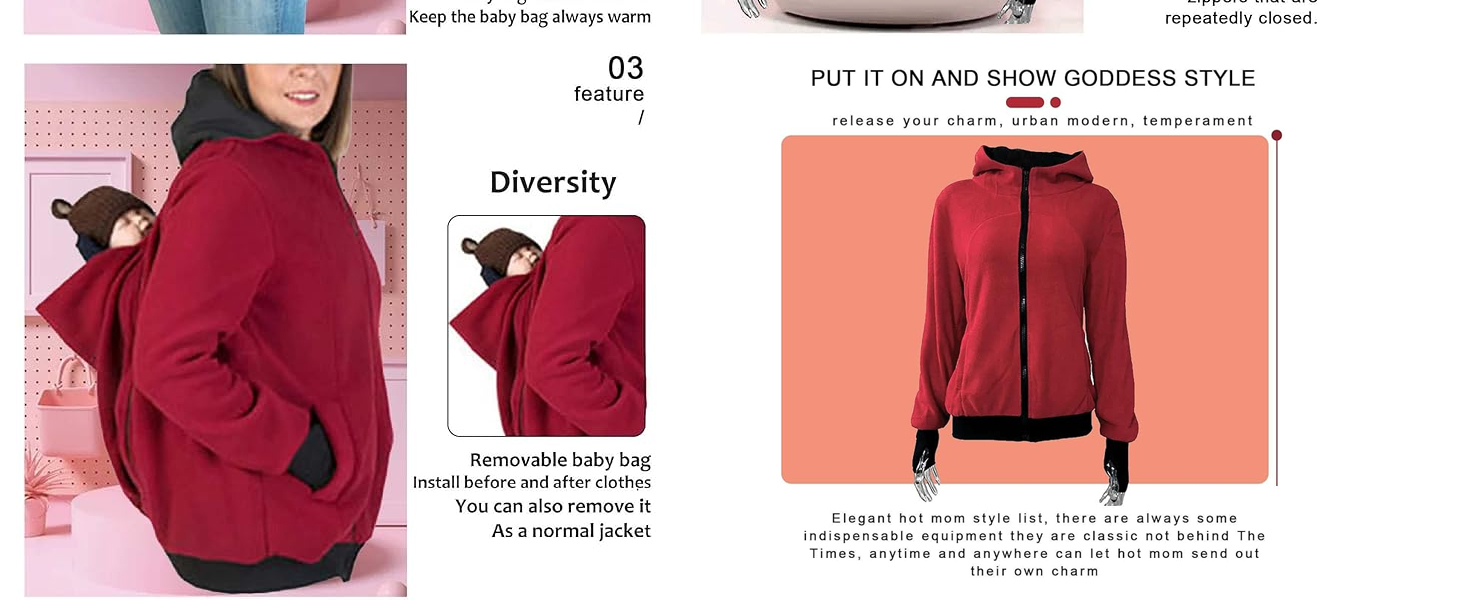Click the small red dot beside the divider

[1055, 102]
